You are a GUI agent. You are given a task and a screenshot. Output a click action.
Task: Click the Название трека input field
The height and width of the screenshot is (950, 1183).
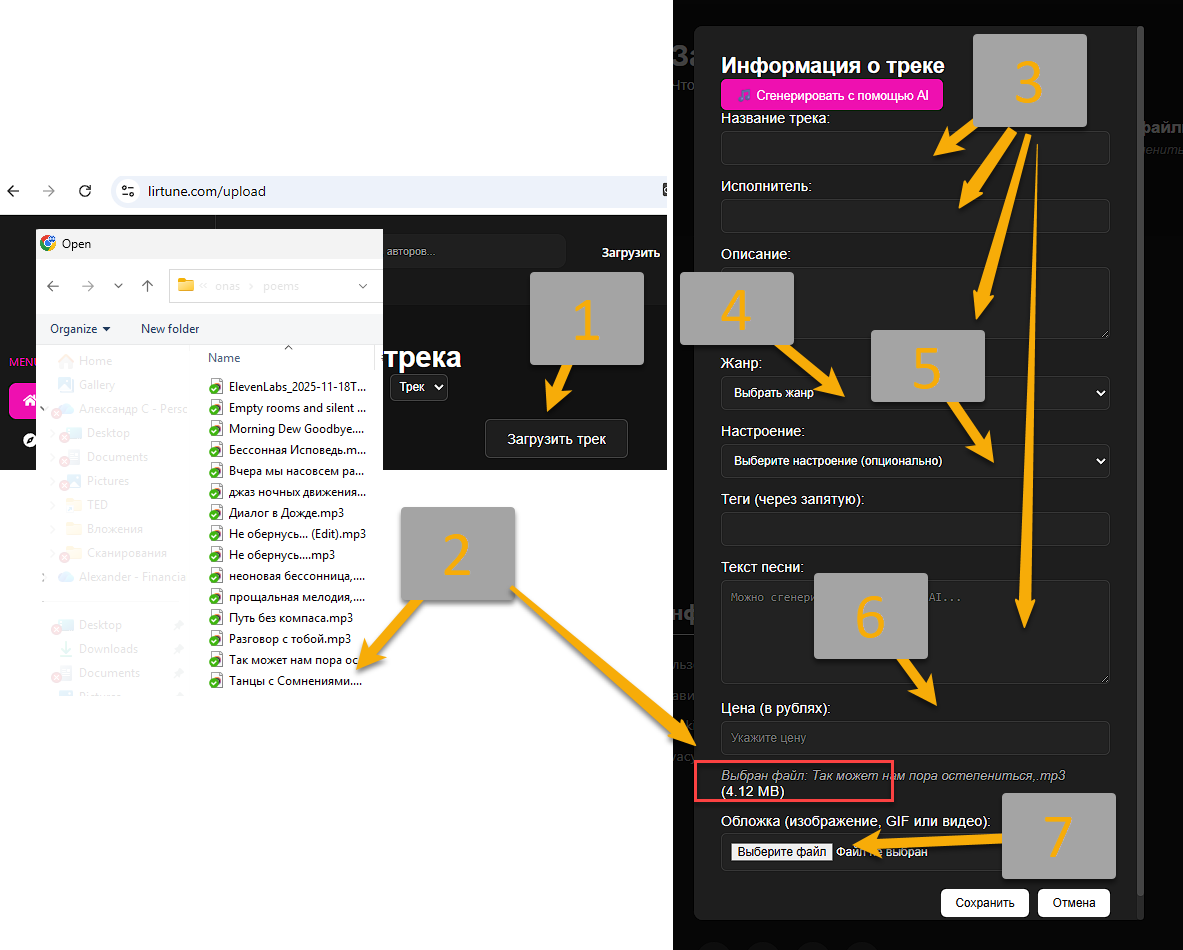point(914,148)
